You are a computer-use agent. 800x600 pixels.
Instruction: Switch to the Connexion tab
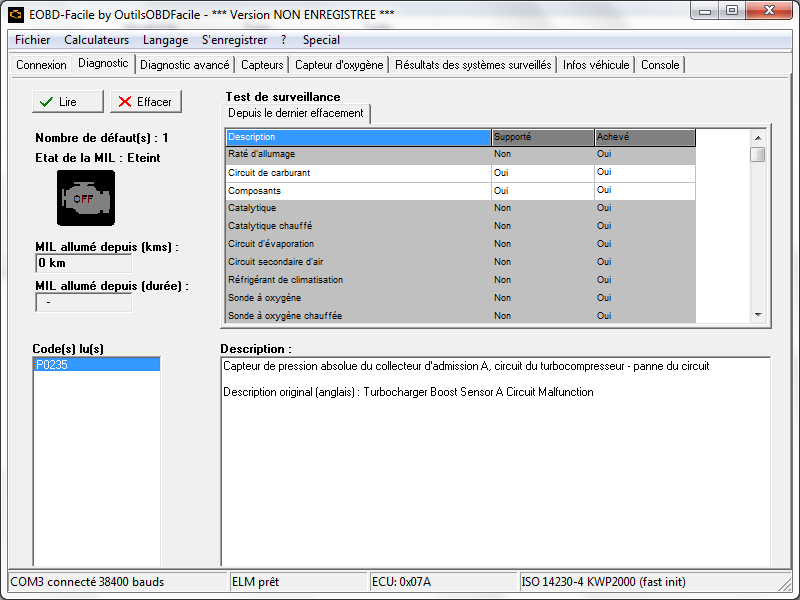[x=41, y=65]
